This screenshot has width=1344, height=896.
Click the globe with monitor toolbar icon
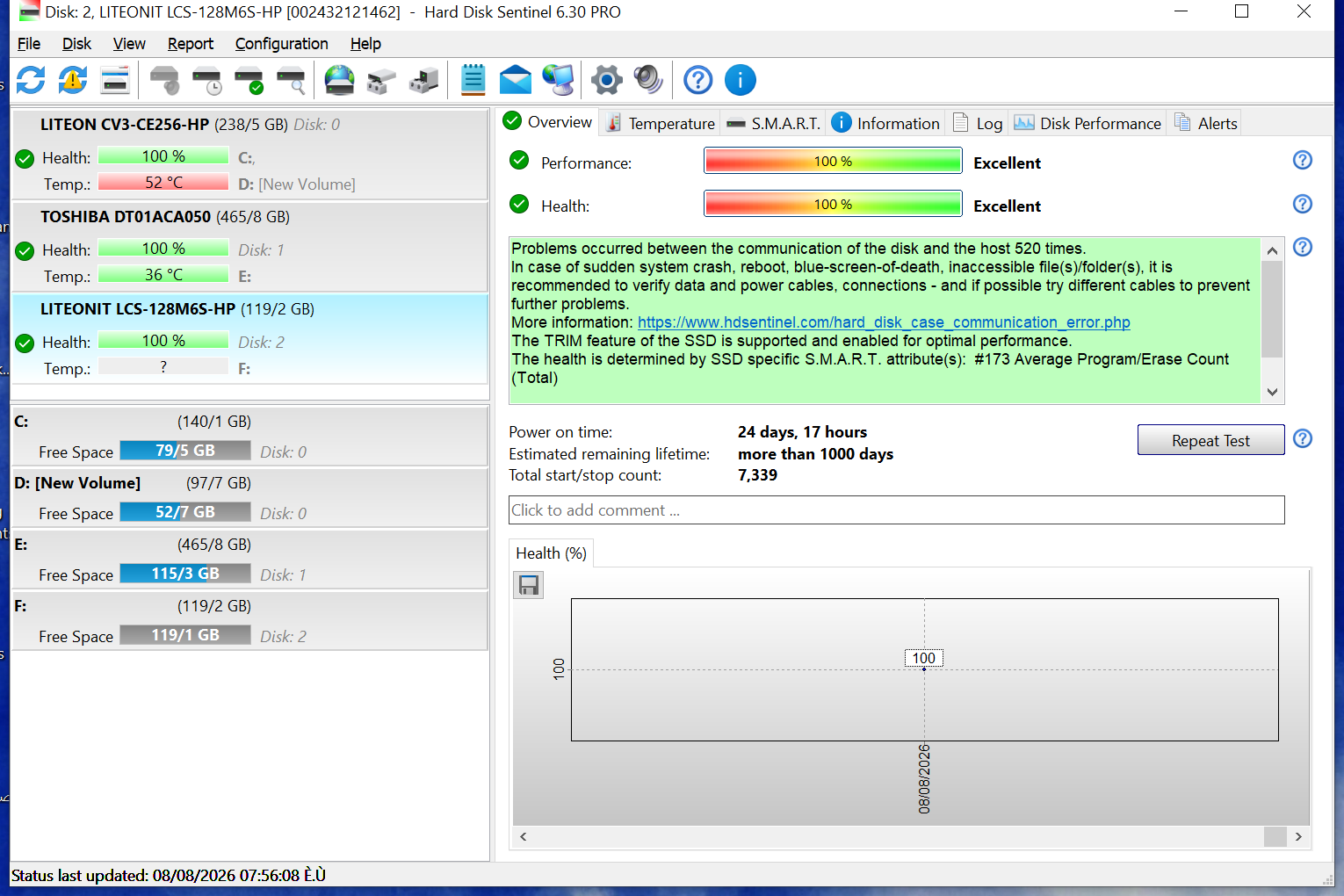click(558, 80)
